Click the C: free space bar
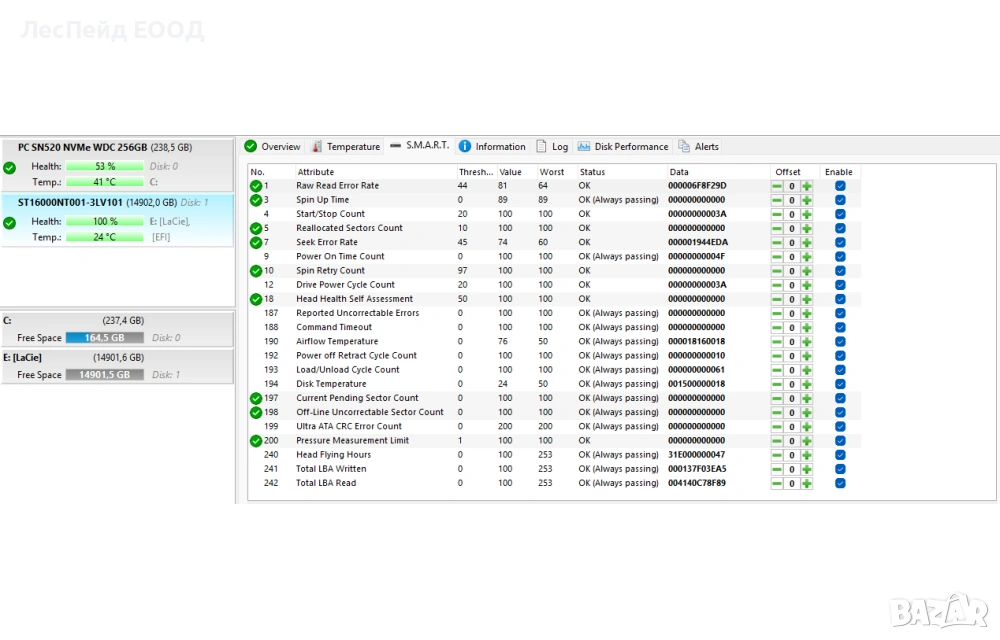 point(105,338)
